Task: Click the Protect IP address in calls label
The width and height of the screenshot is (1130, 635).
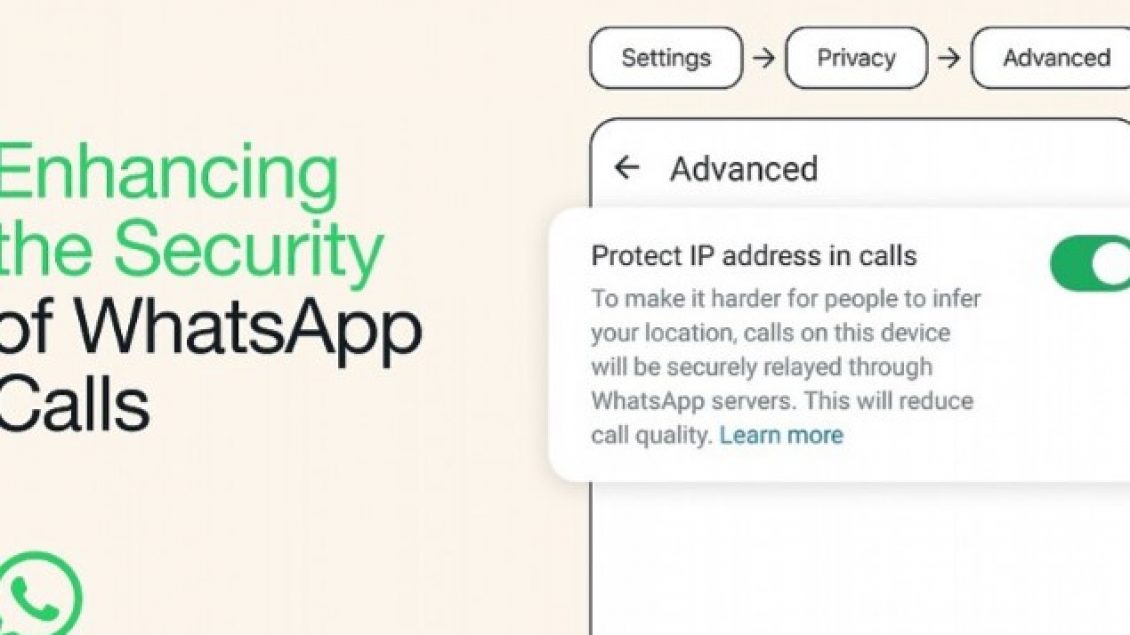Action: pyautogui.click(x=754, y=256)
